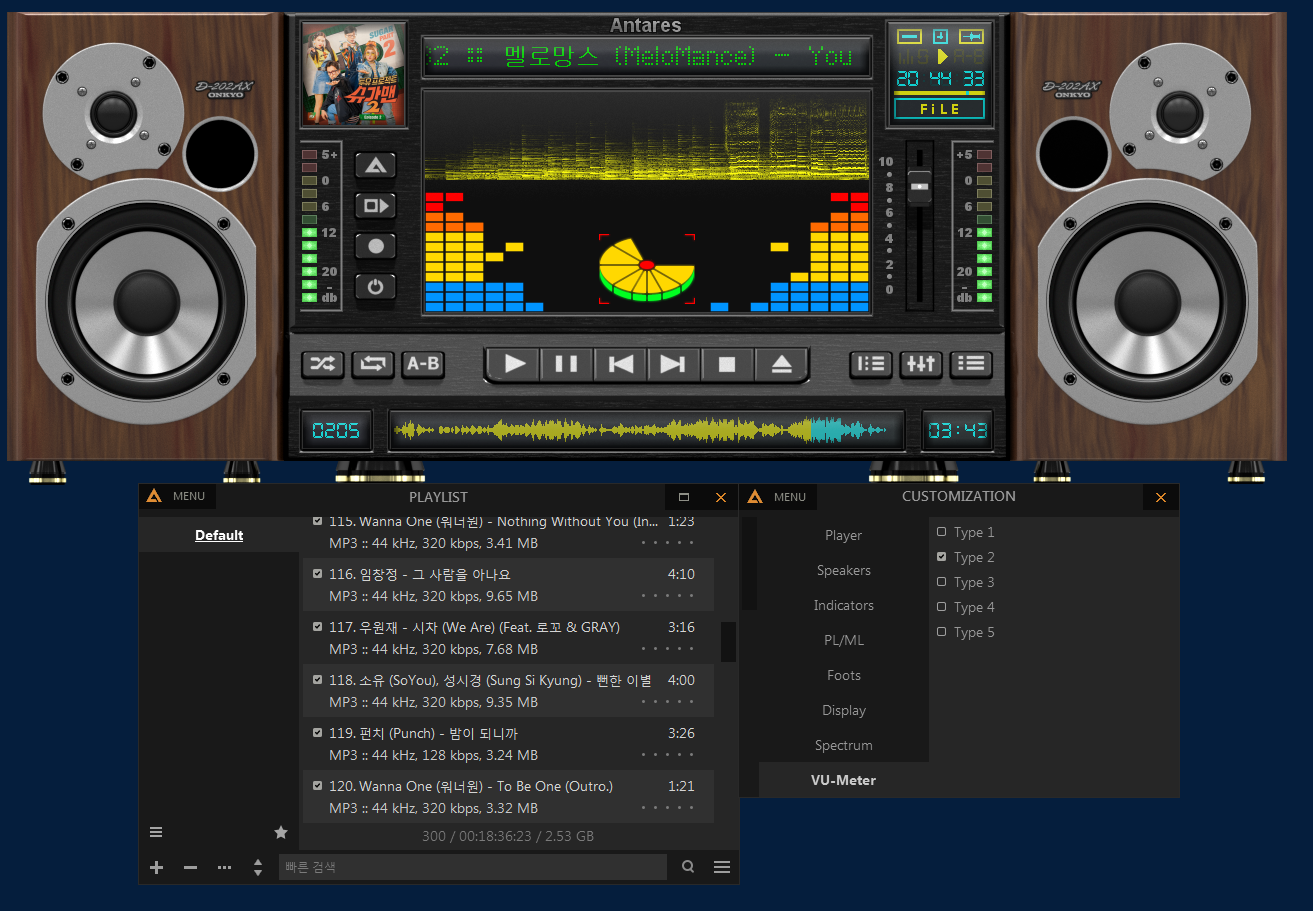Viewport: 1313px width, 911px height.
Task: Click the rating dots for track 116
Action: click(x=668, y=596)
